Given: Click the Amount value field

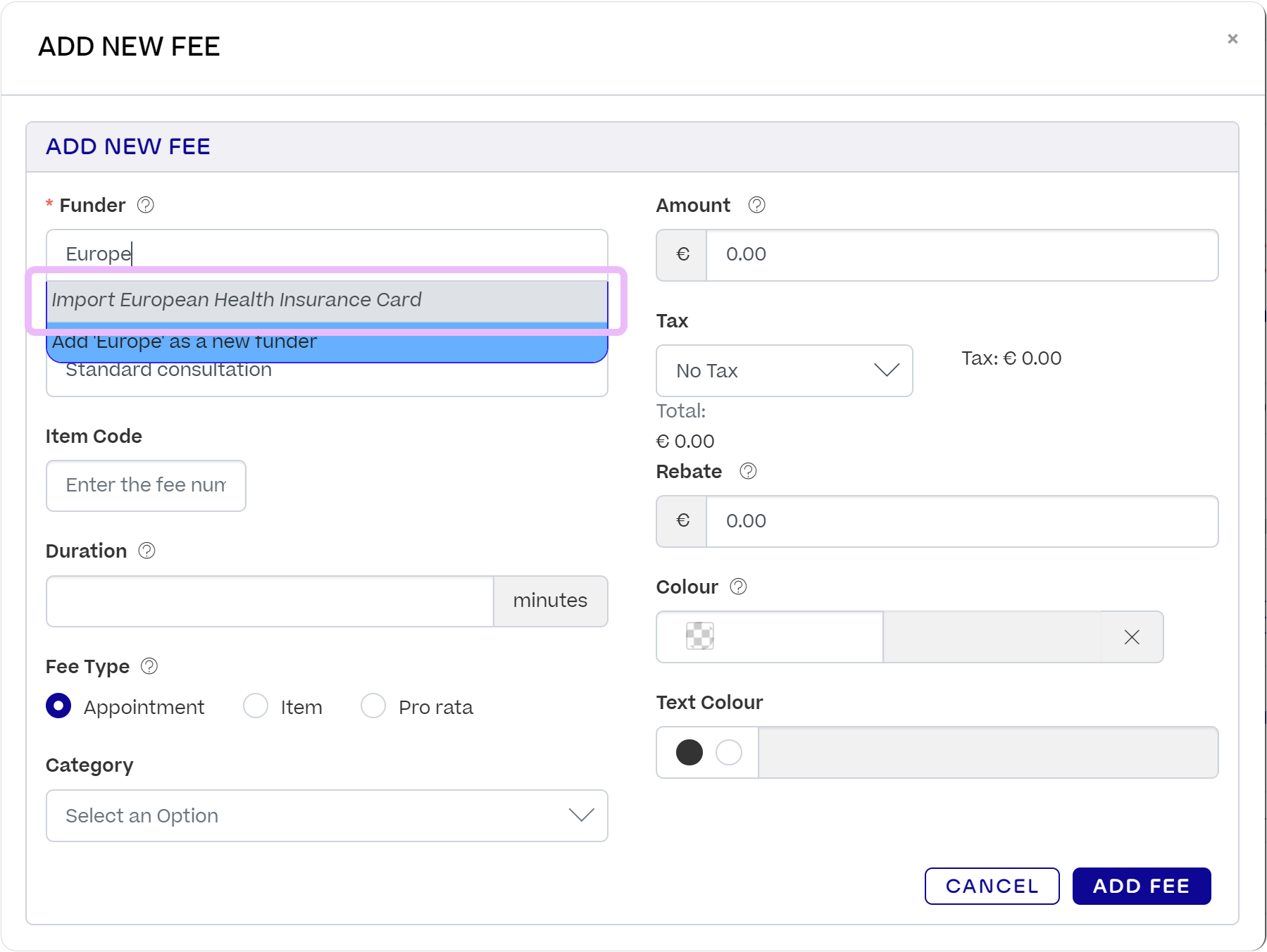Looking at the screenshot, I should coord(962,255).
